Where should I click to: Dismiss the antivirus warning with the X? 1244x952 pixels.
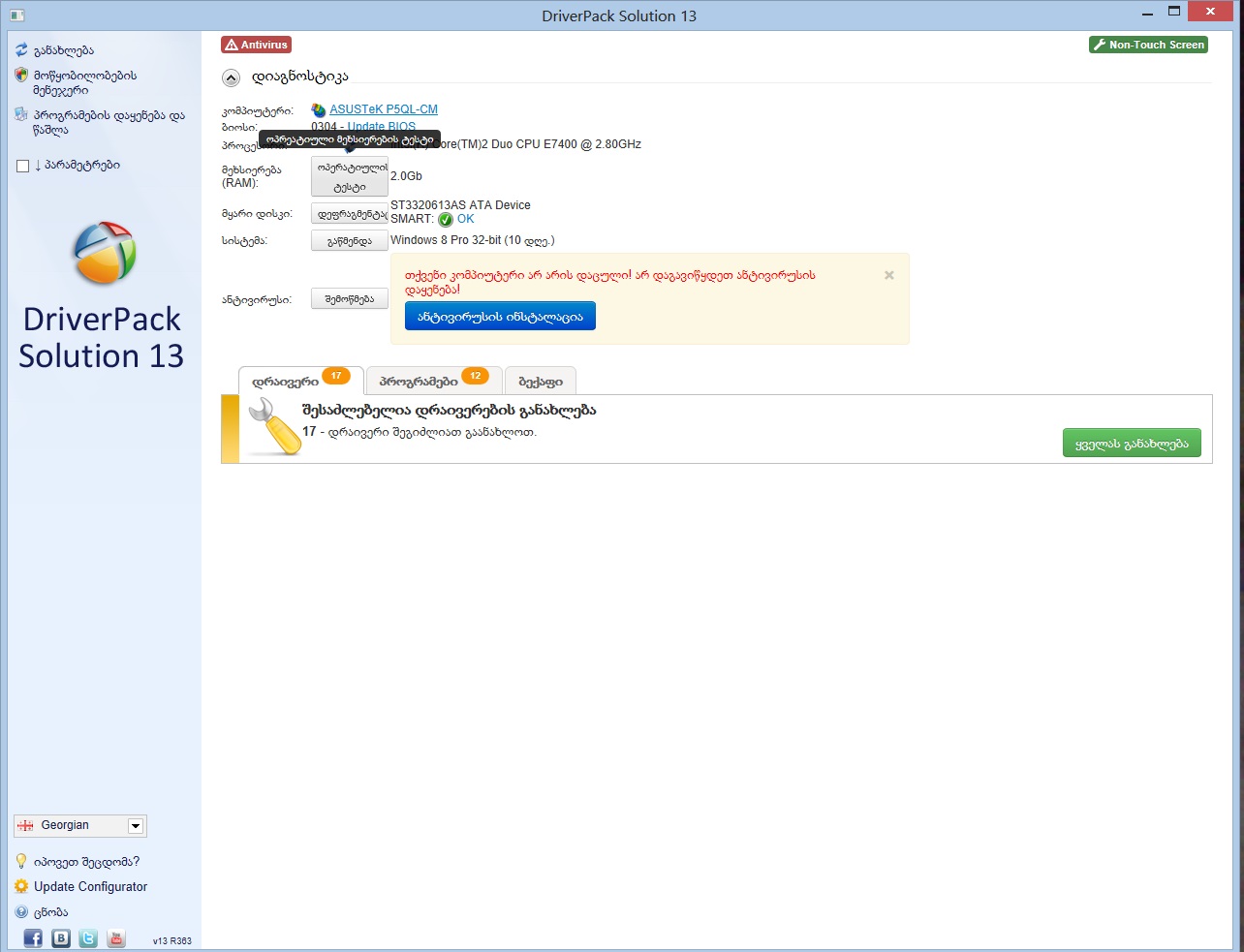click(x=889, y=275)
